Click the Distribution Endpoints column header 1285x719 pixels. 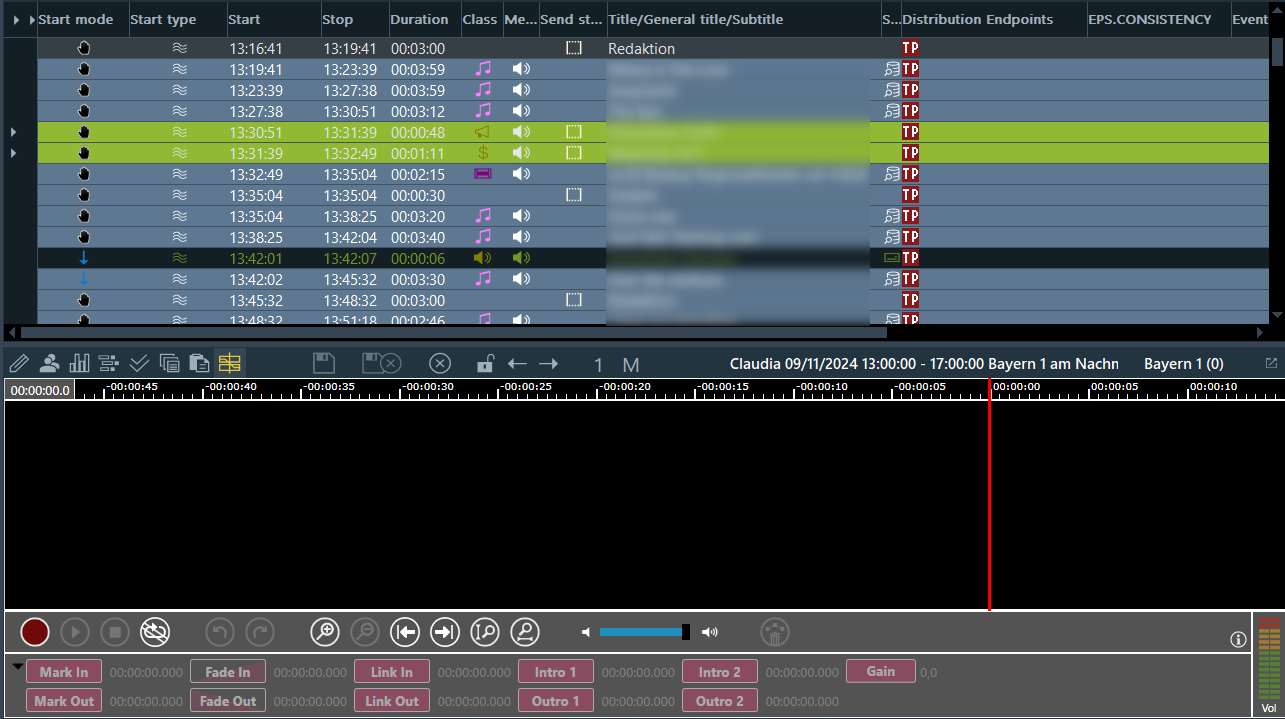[977, 20]
